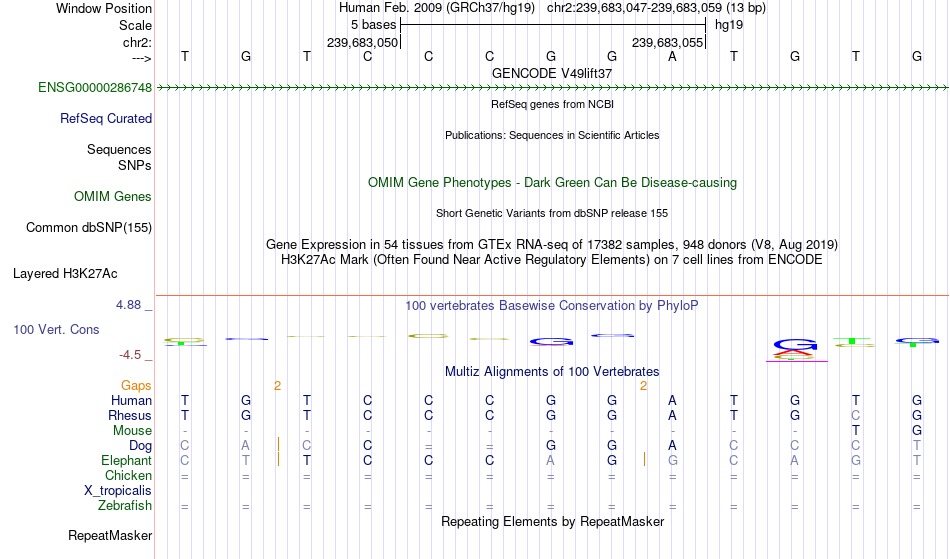Click Repeating Elements by RepeatMasker title
Viewport: 950px width, 559px height.
pos(553,522)
